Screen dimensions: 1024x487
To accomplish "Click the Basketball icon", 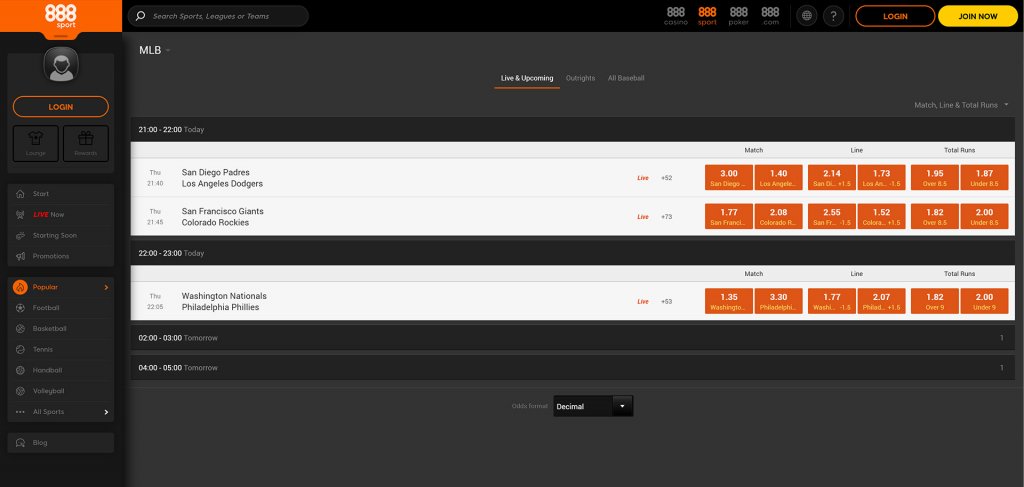I will point(20,329).
